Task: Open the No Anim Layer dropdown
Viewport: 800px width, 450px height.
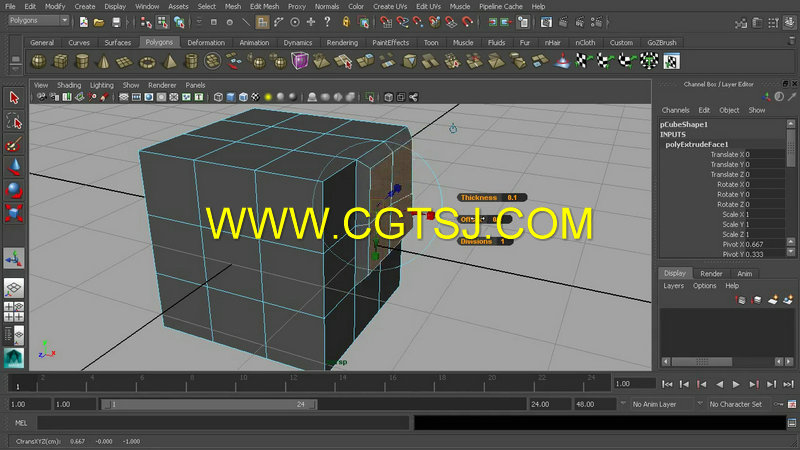Action: tap(661, 404)
